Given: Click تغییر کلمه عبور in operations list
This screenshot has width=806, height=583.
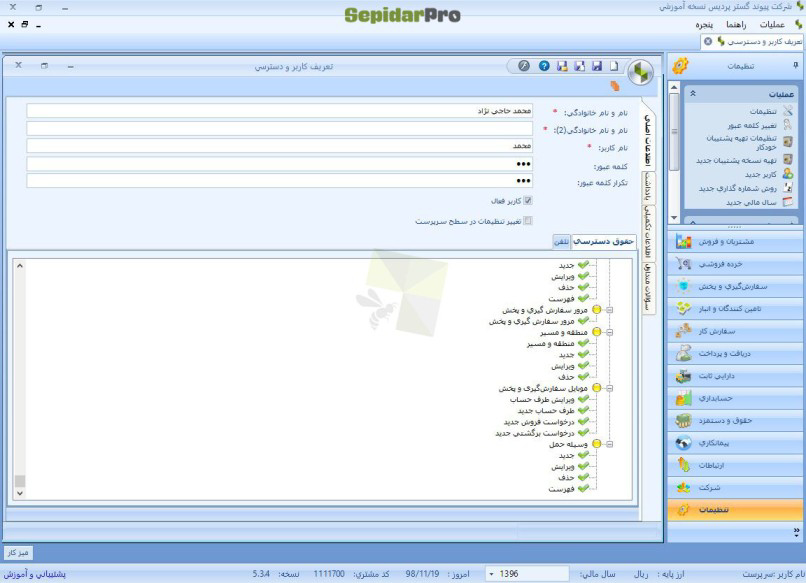Looking at the screenshot, I should pyautogui.click(x=752, y=125).
